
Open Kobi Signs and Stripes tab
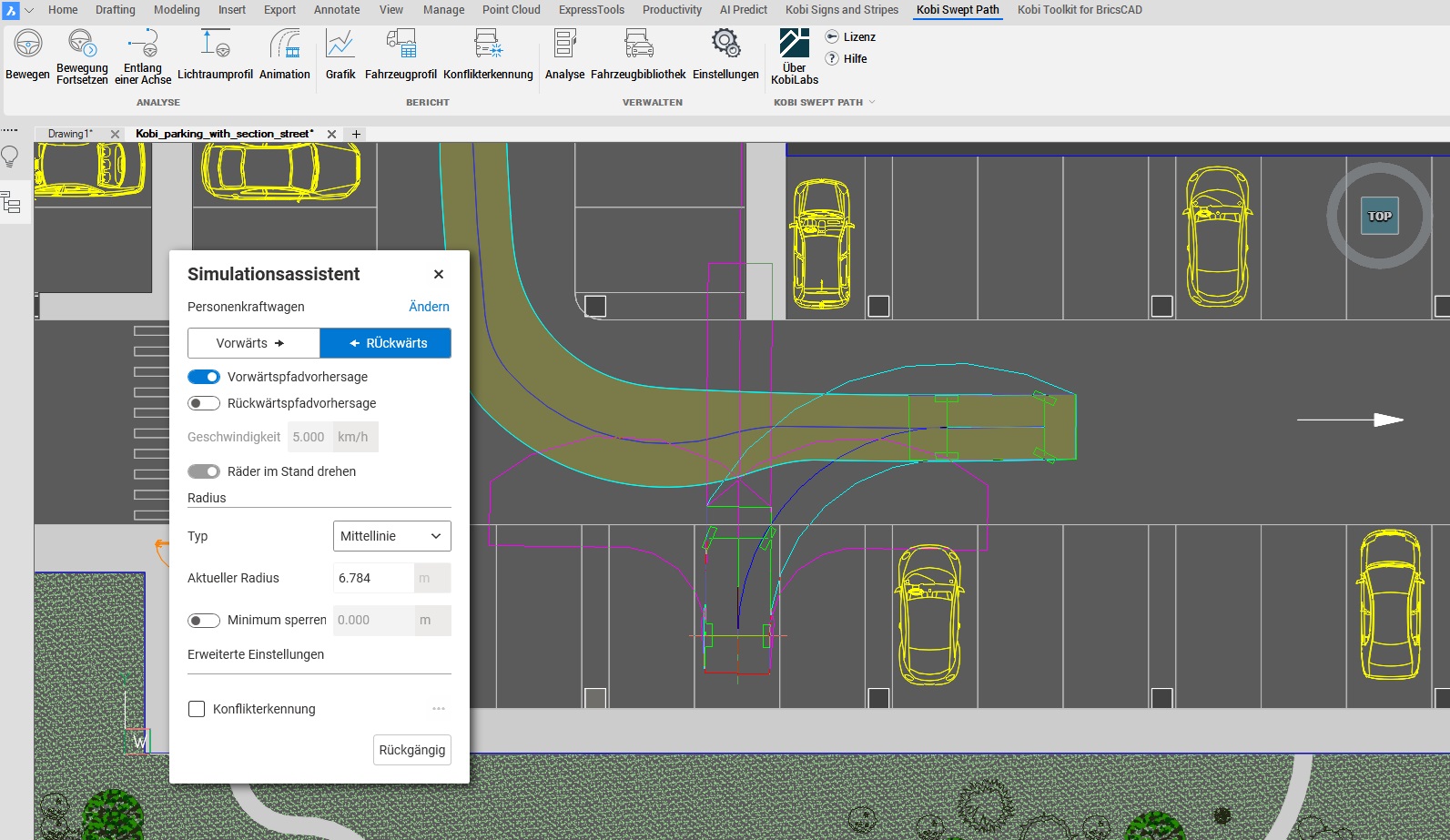[842, 10]
